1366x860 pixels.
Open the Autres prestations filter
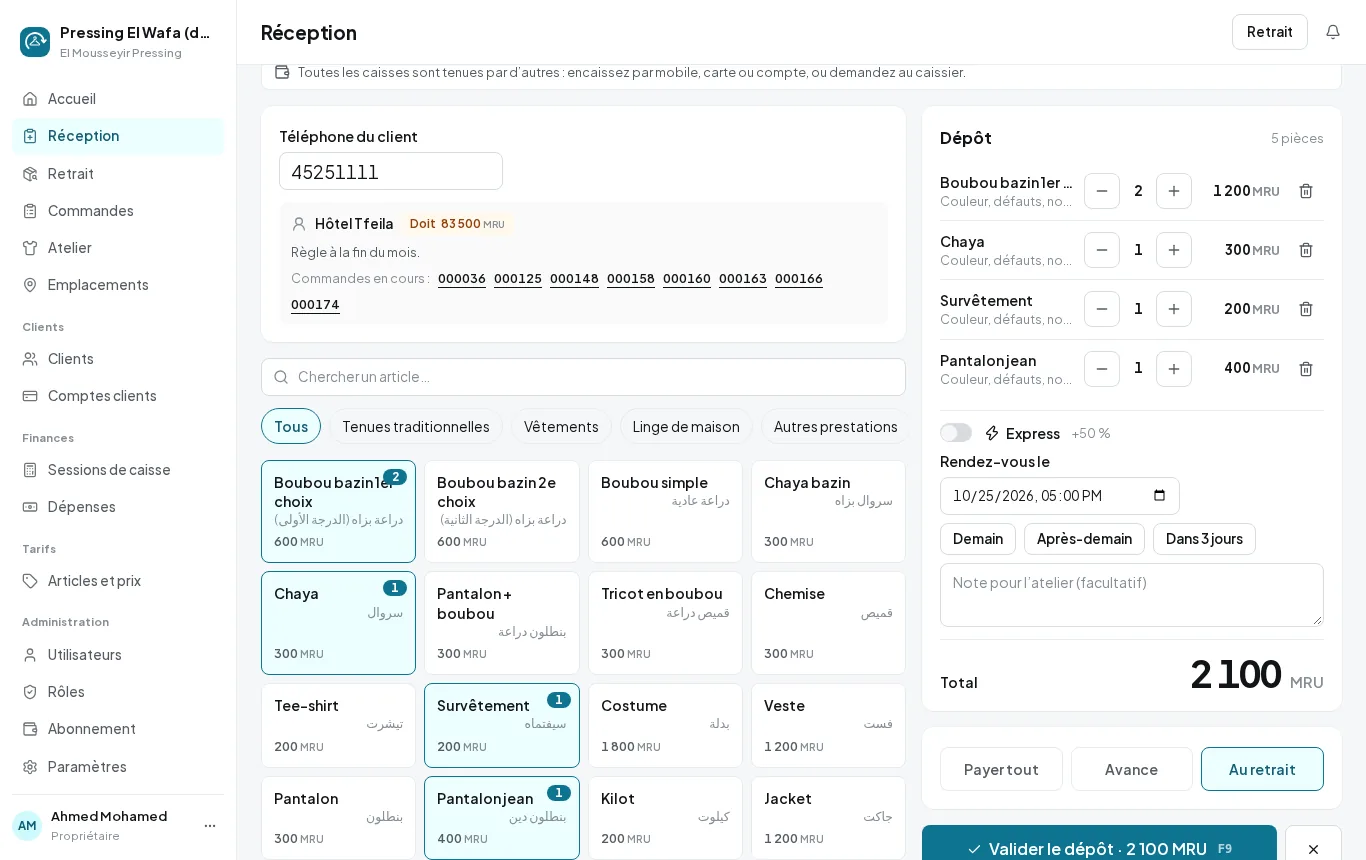tap(836, 426)
